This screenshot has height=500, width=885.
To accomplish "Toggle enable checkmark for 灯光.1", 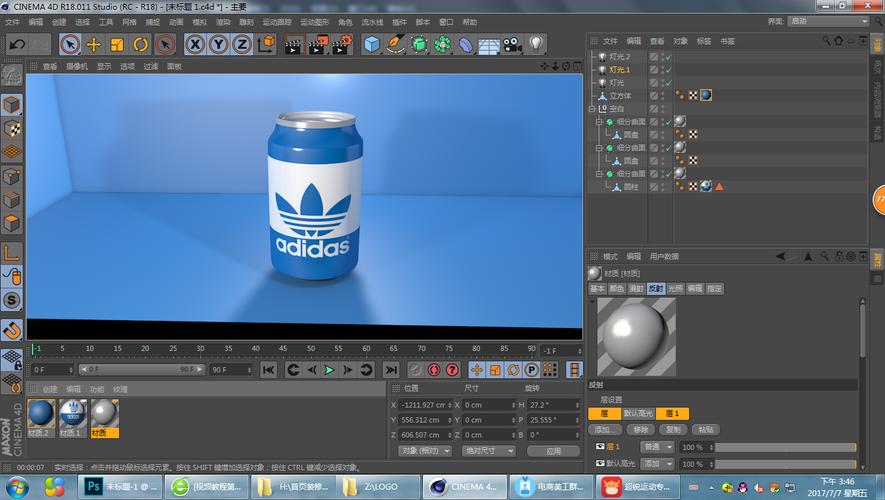I will 669,70.
